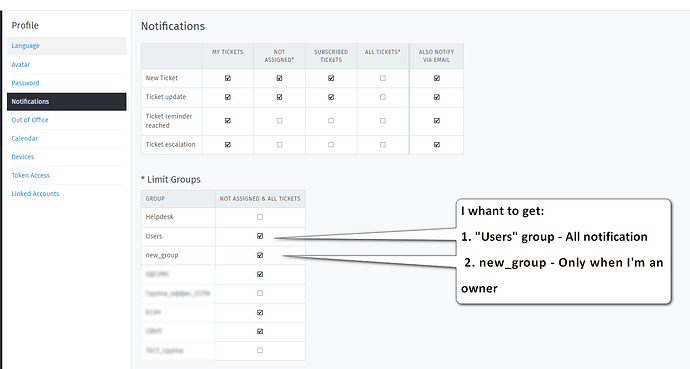Click the GROUP column header
Viewport: 690px width, 369px height.
155,199
